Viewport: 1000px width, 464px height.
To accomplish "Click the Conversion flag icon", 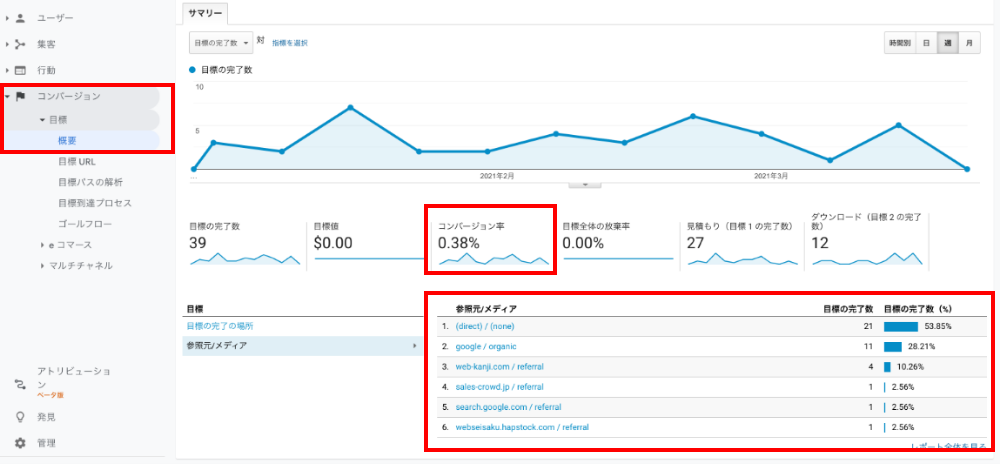I will [x=20, y=96].
